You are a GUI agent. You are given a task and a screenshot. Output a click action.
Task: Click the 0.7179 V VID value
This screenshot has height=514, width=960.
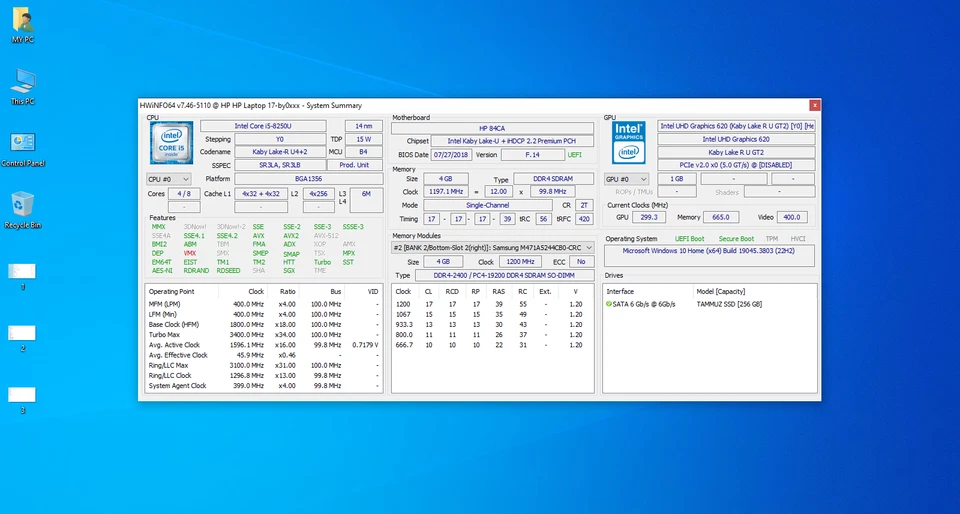click(x=366, y=345)
